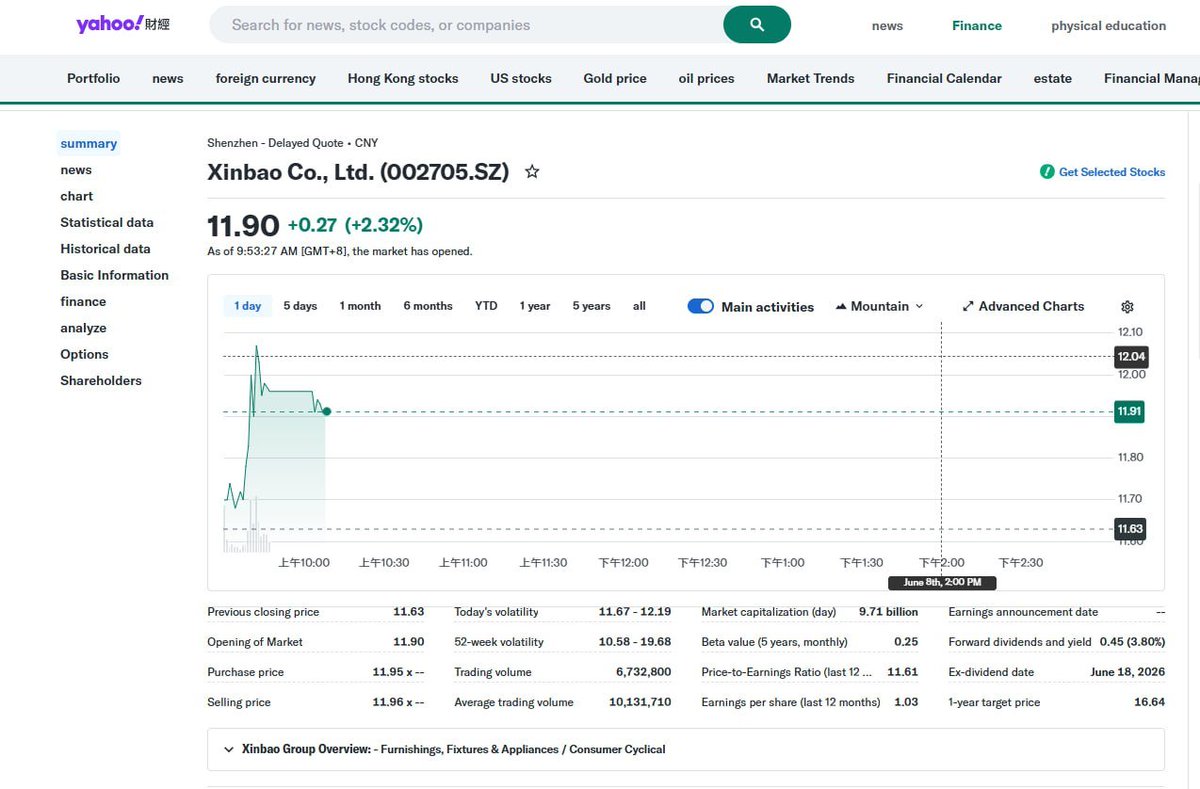1200x789 pixels.
Task: Click the current price dot on chart
Action: pos(327,411)
